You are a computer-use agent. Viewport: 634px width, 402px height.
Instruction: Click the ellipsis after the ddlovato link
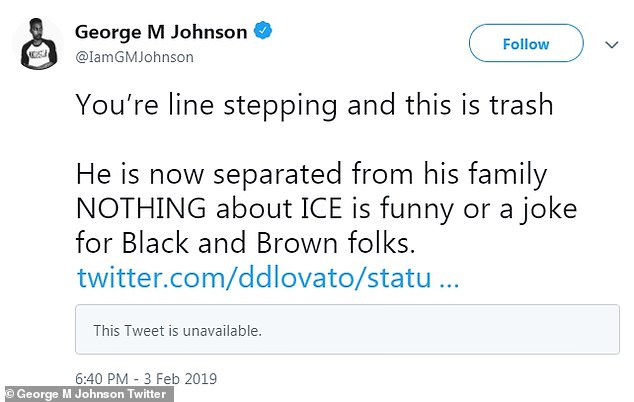click(449, 278)
